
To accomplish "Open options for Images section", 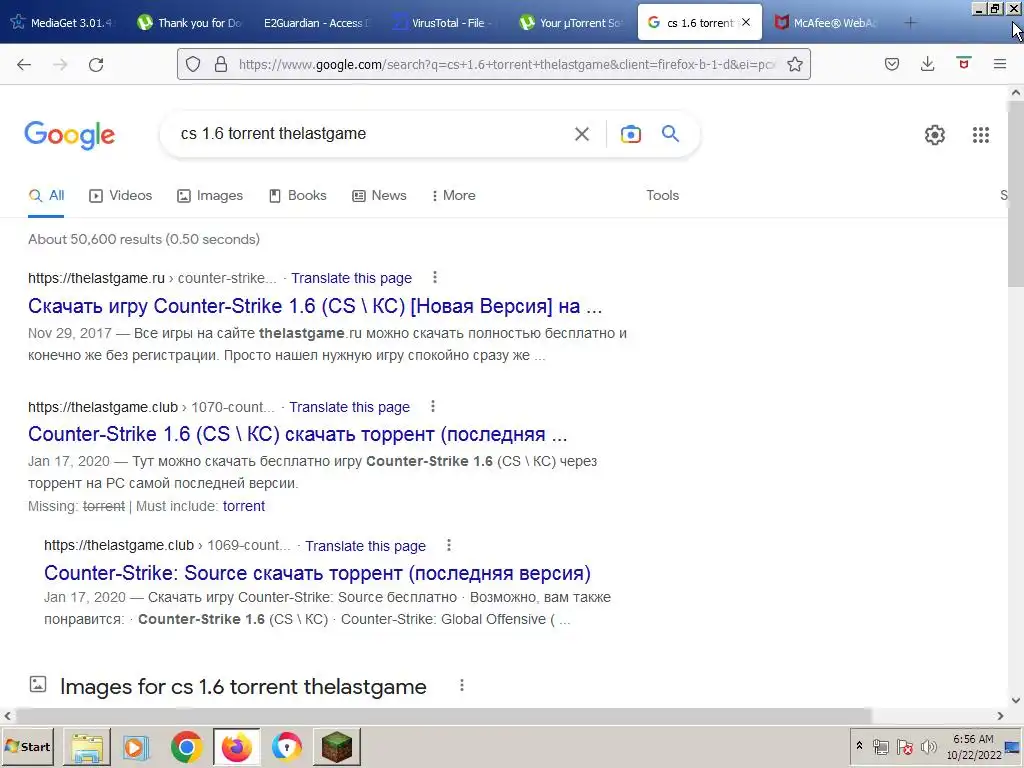I will point(462,685).
